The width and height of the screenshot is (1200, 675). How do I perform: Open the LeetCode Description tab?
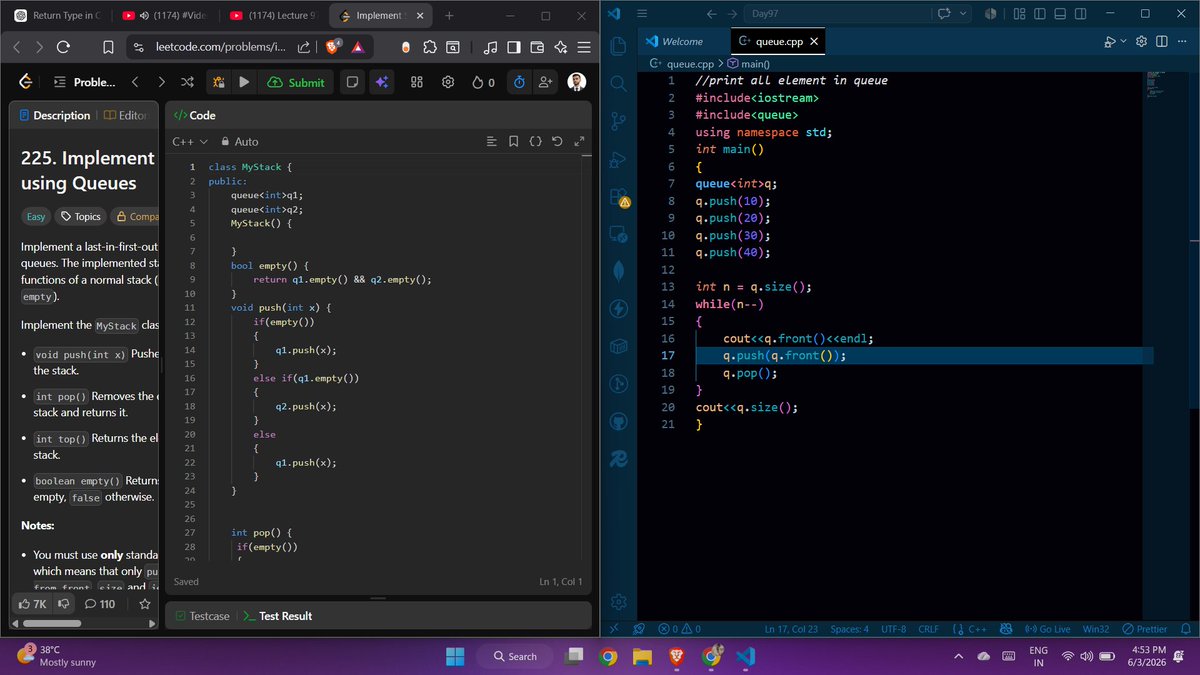tap(53, 115)
